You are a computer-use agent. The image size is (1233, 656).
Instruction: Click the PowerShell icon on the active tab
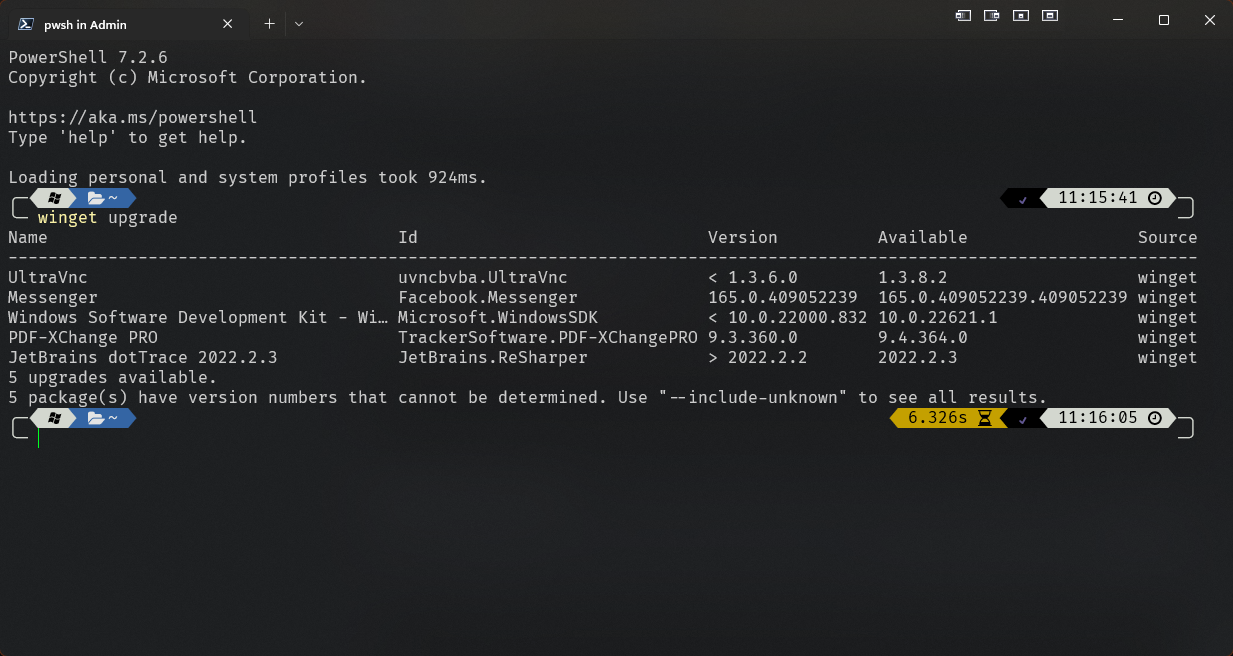(24, 23)
